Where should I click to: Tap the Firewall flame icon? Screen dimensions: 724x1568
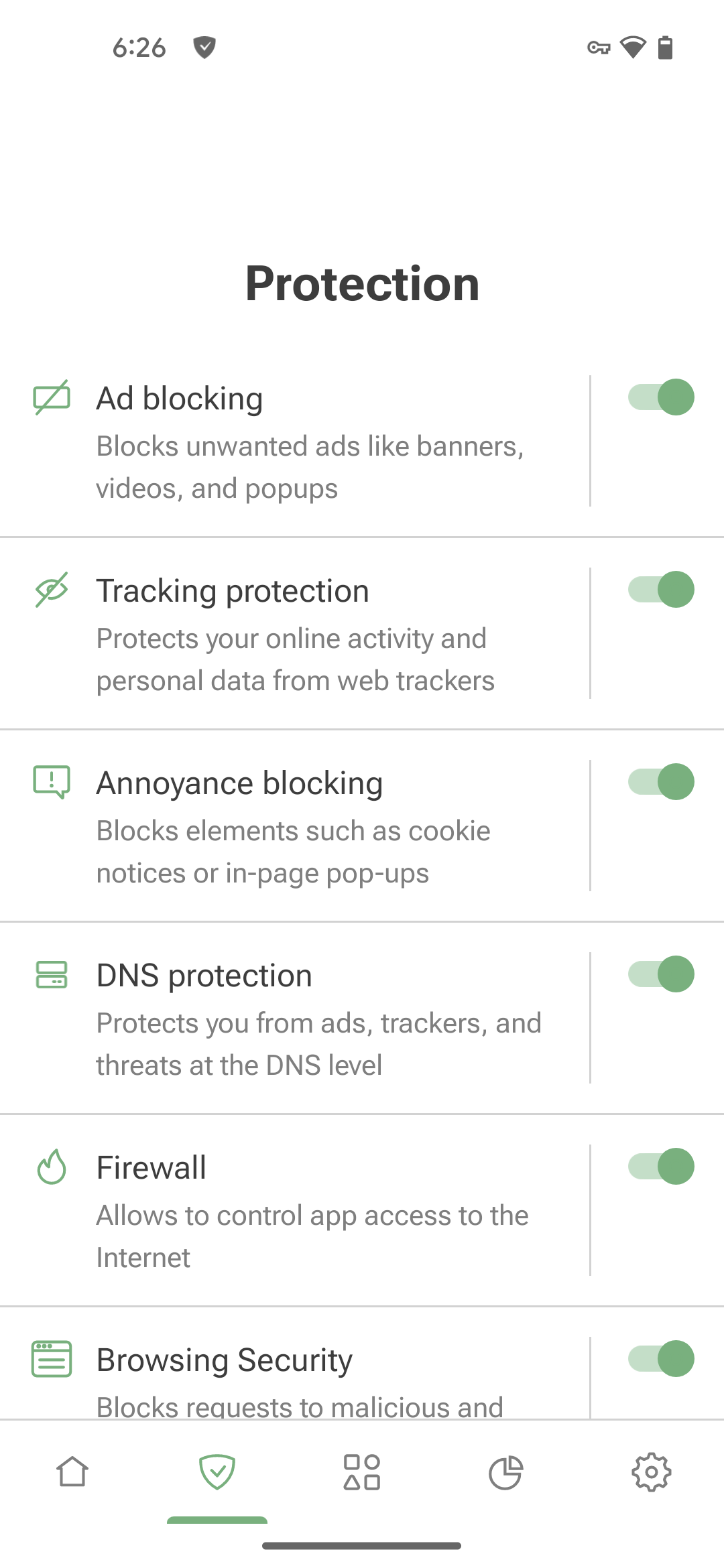pyautogui.click(x=52, y=1167)
